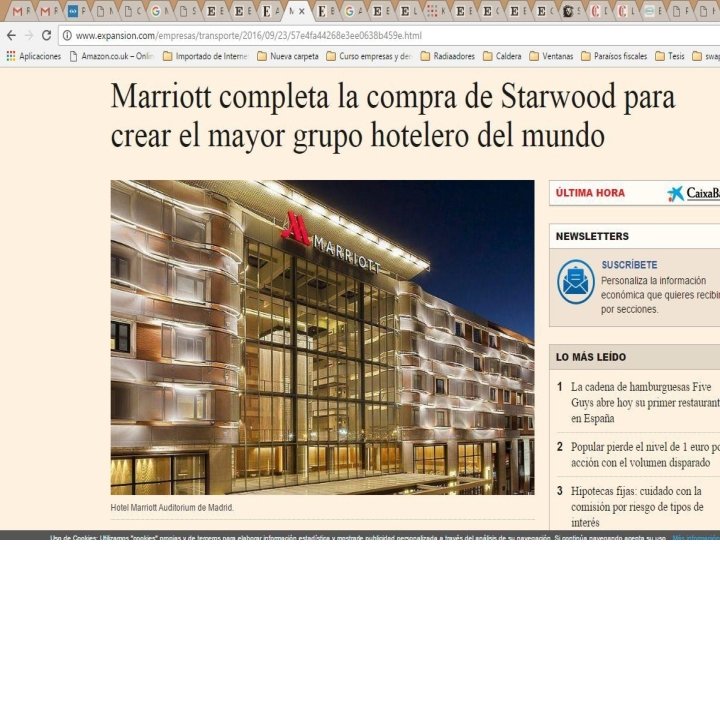The image size is (720, 720).
Task: Open the Ventanas bookmark folder
Action: [x=551, y=56]
